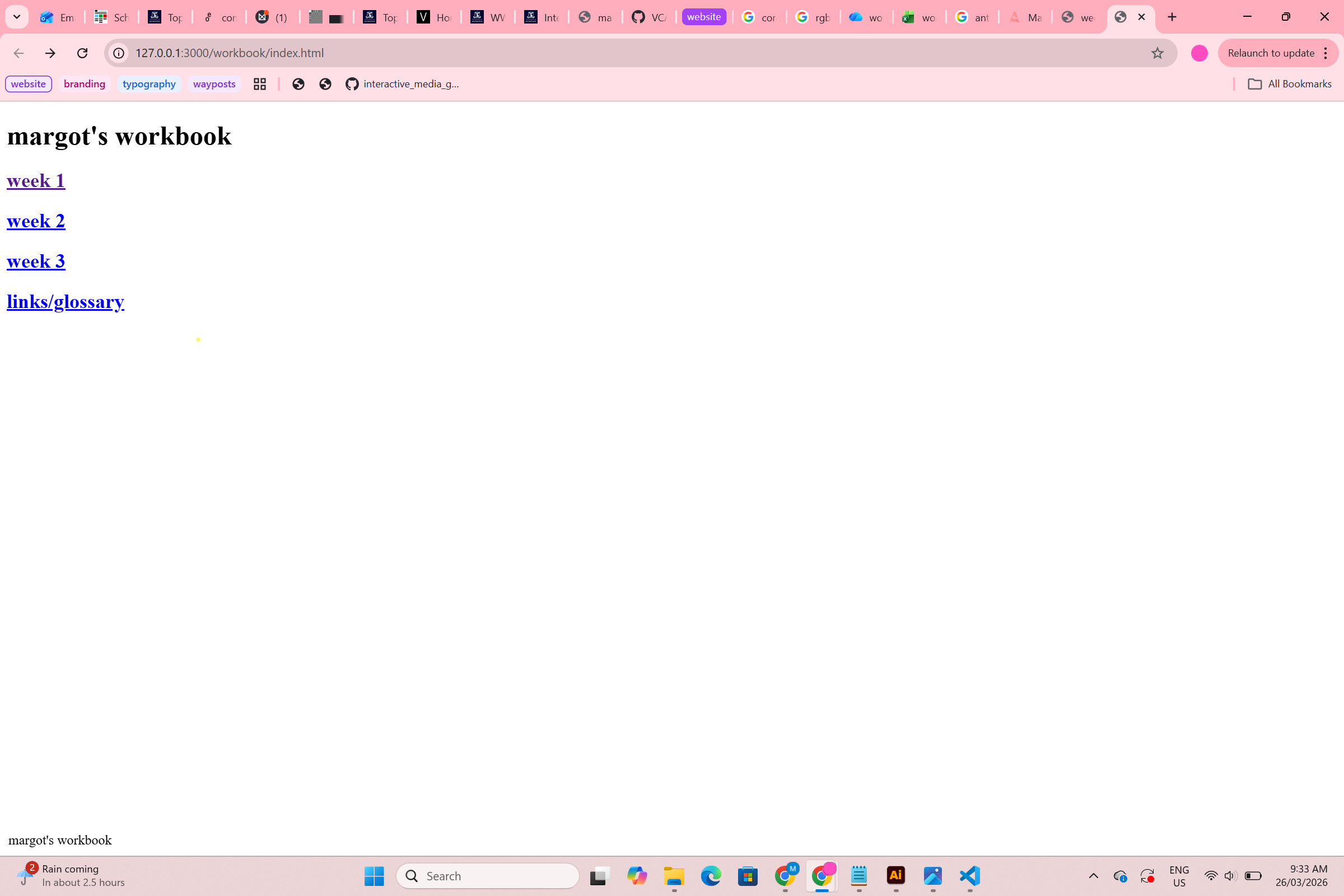
Task: Reload the current page
Action: click(82, 53)
